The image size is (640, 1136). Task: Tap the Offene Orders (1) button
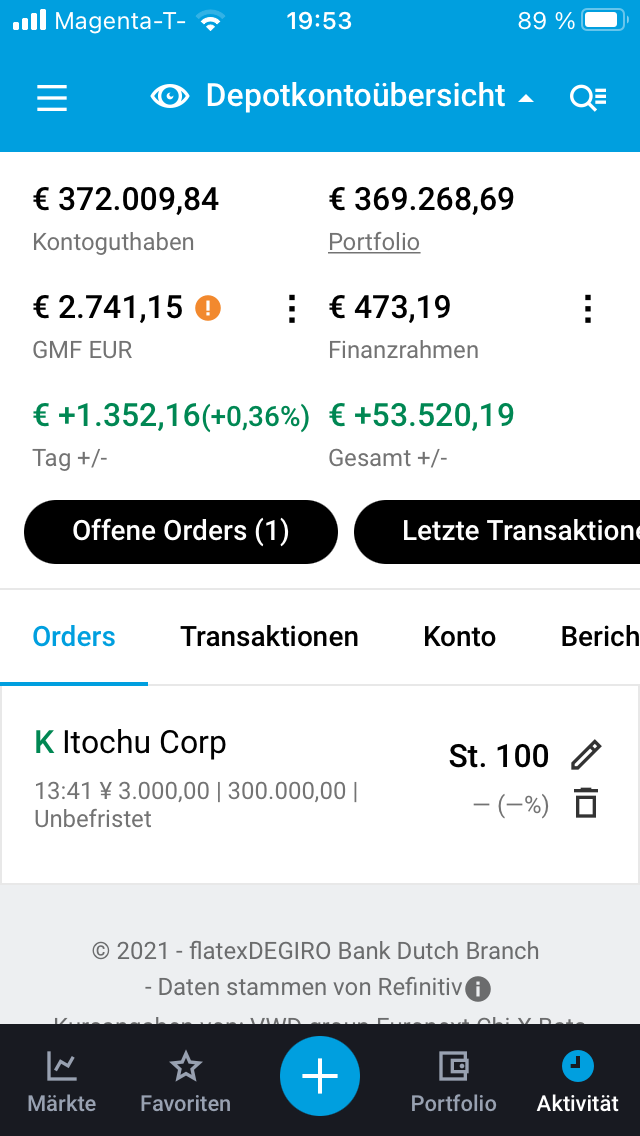181,531
